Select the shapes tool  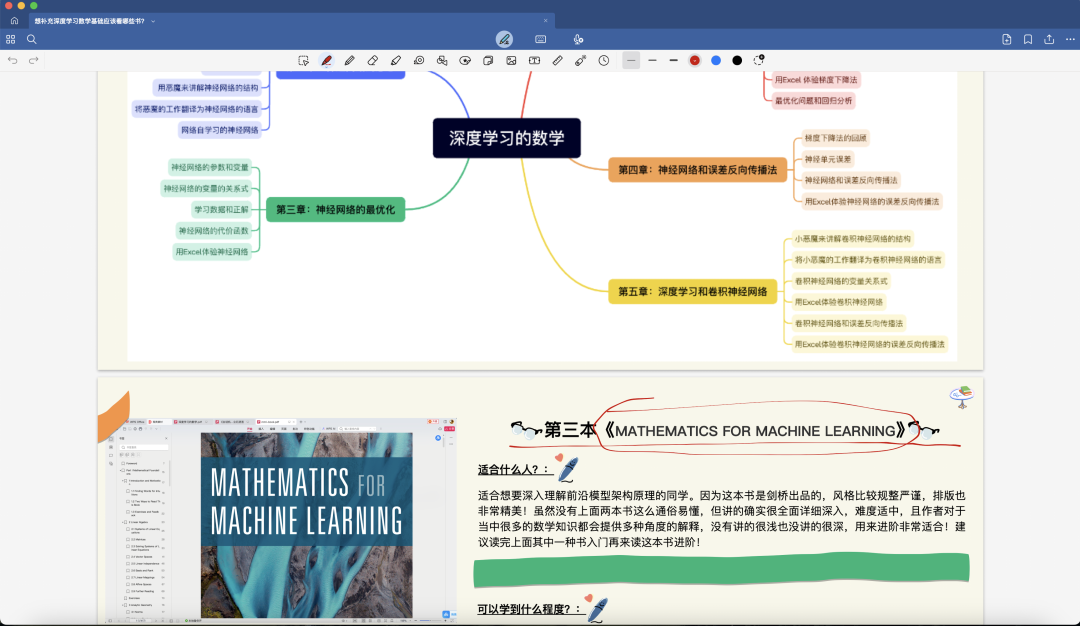coord(442,61)
